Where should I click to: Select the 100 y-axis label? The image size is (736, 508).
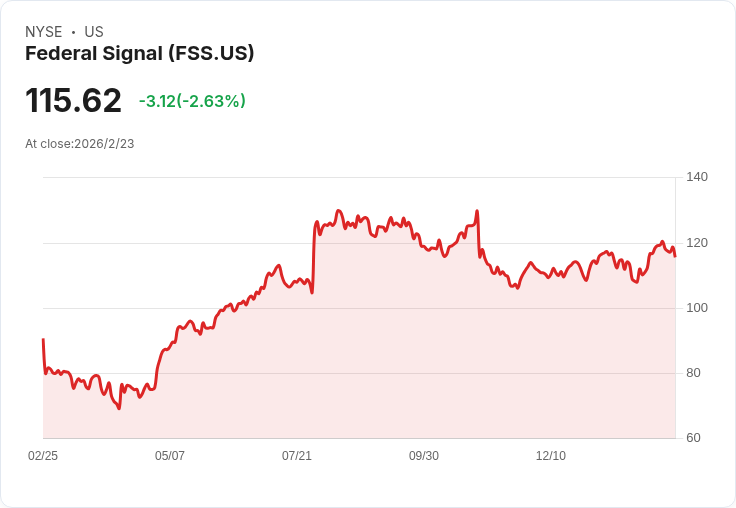tap(697, 308)
